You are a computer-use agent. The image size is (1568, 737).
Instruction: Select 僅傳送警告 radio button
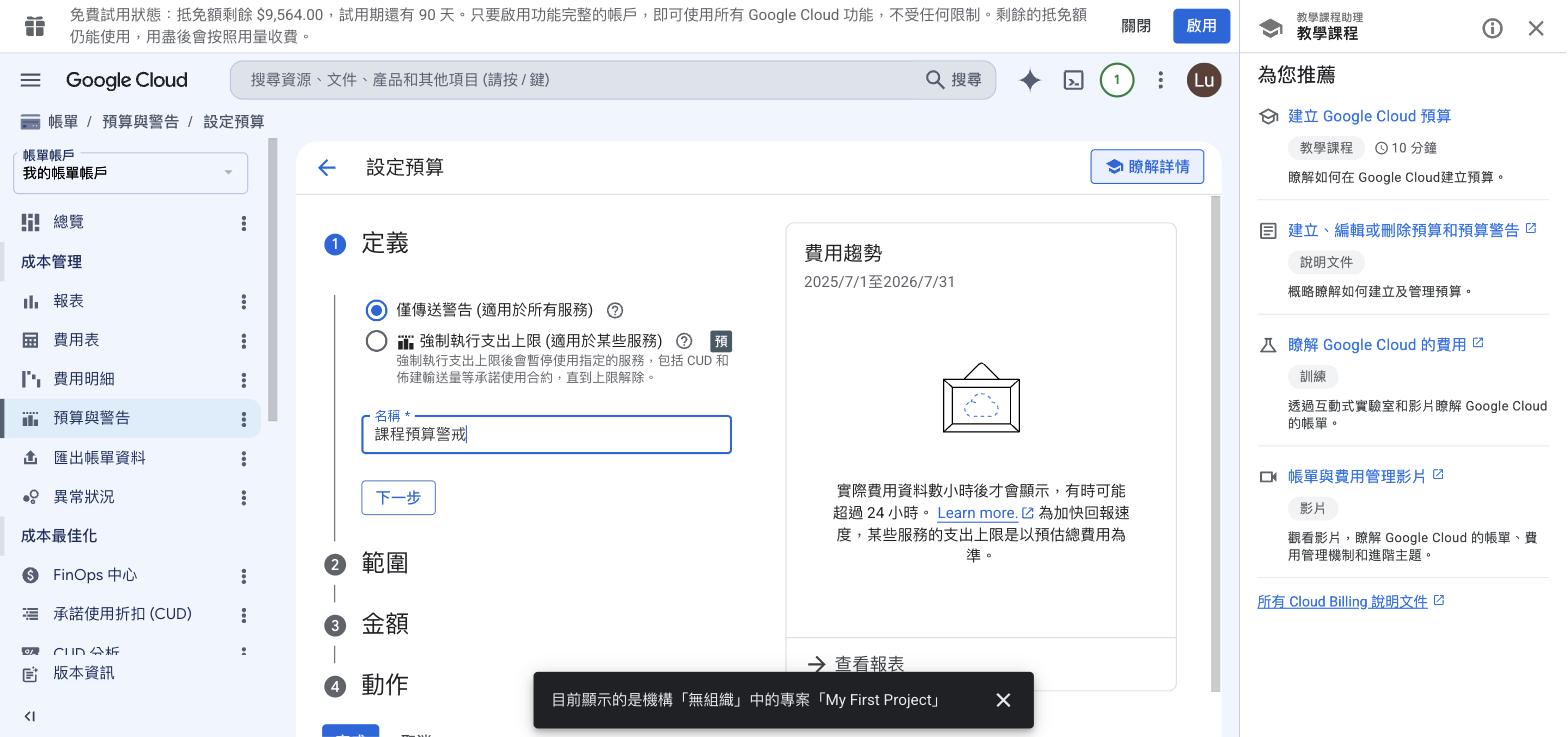coord(376,310)
